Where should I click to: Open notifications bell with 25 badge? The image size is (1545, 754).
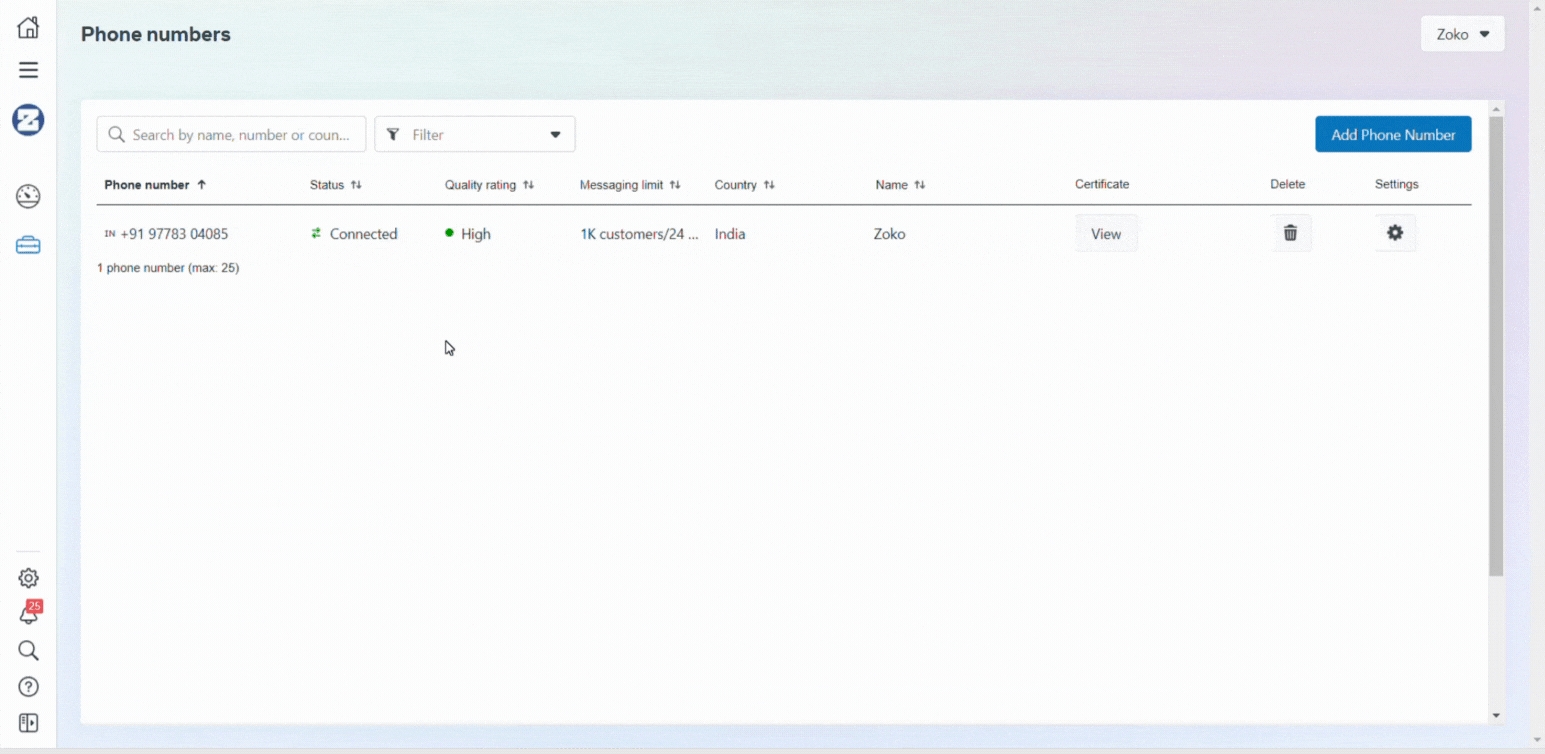29,614
